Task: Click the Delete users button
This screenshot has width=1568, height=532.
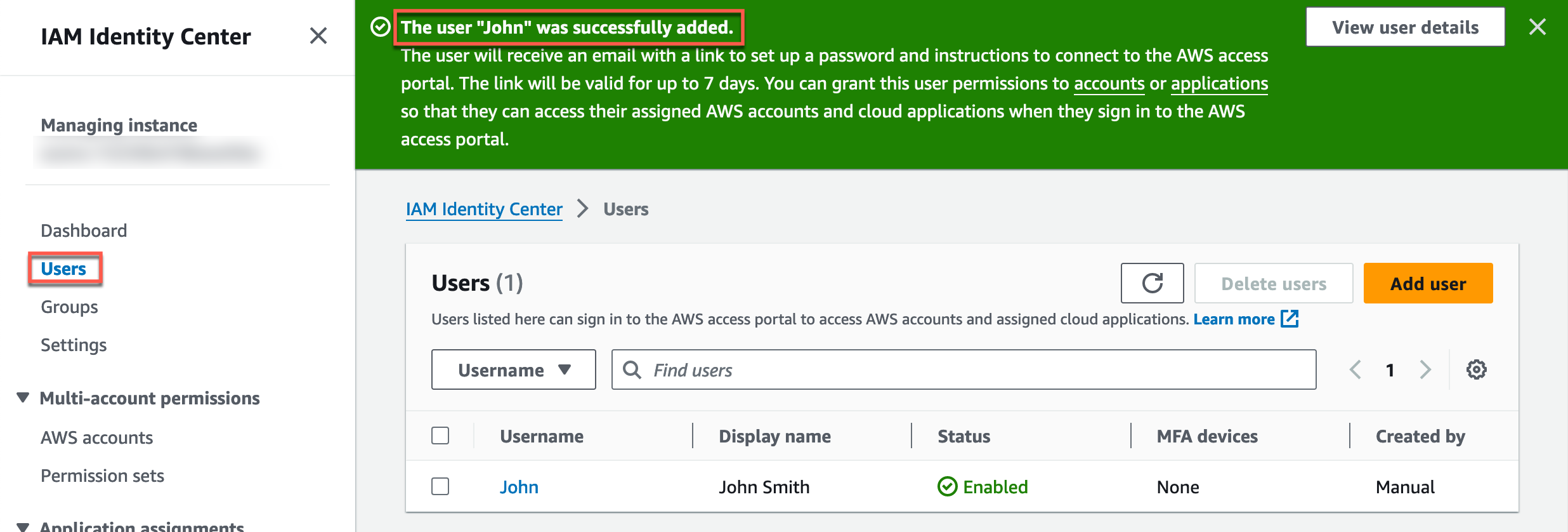Action: pyautogui.click(x=1274, y=283)
